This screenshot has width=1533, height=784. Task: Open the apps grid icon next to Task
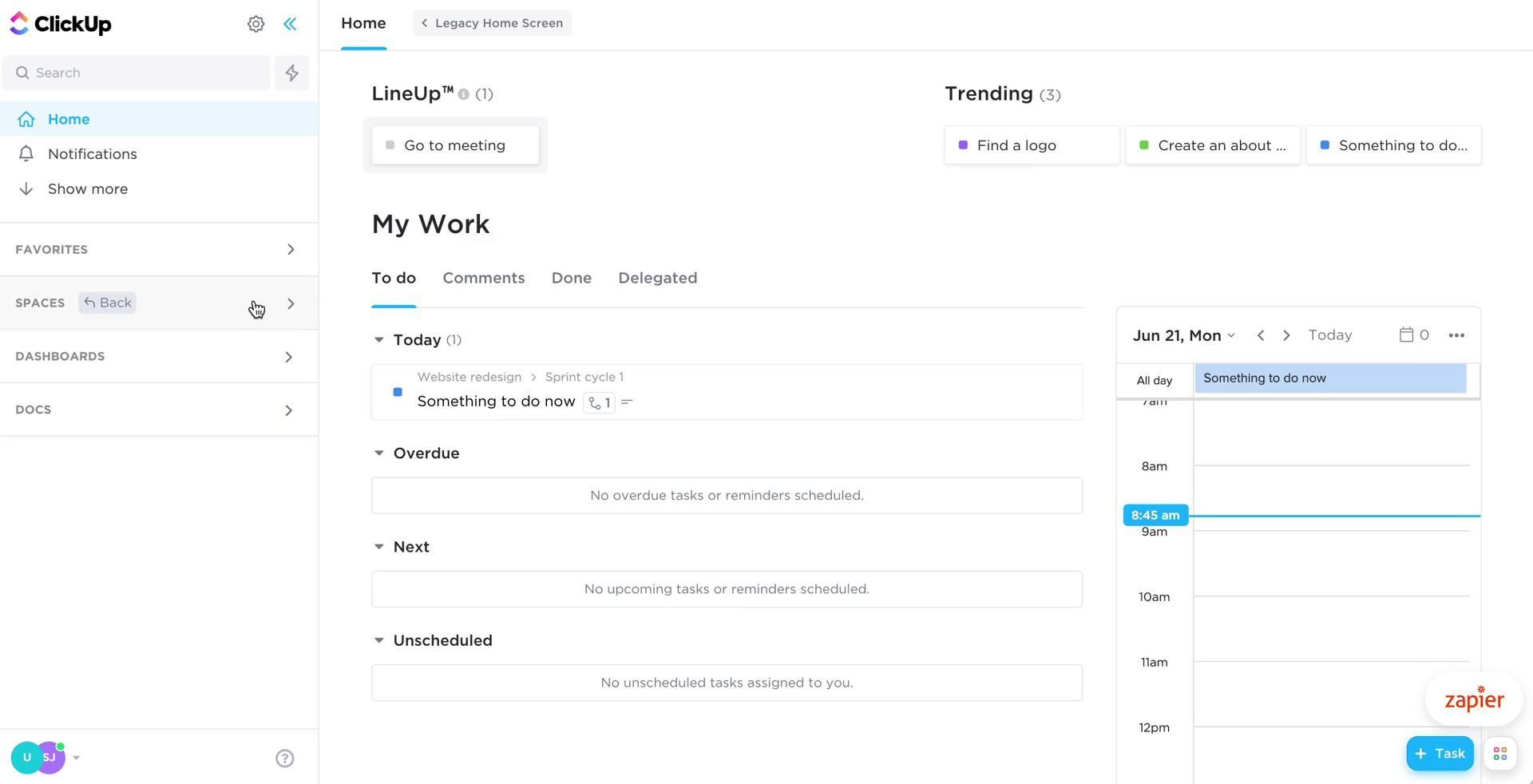tap(1499, 754)
